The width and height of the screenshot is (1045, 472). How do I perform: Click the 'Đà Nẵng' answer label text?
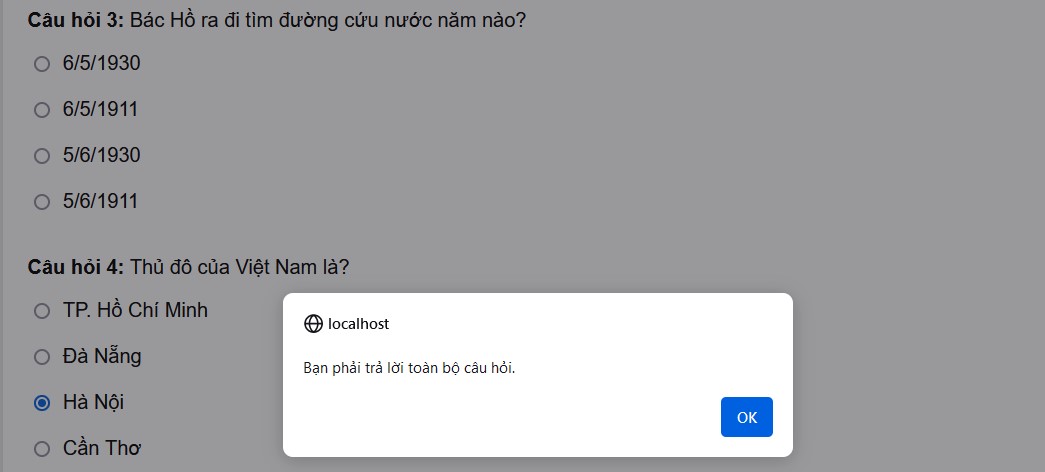102,356
